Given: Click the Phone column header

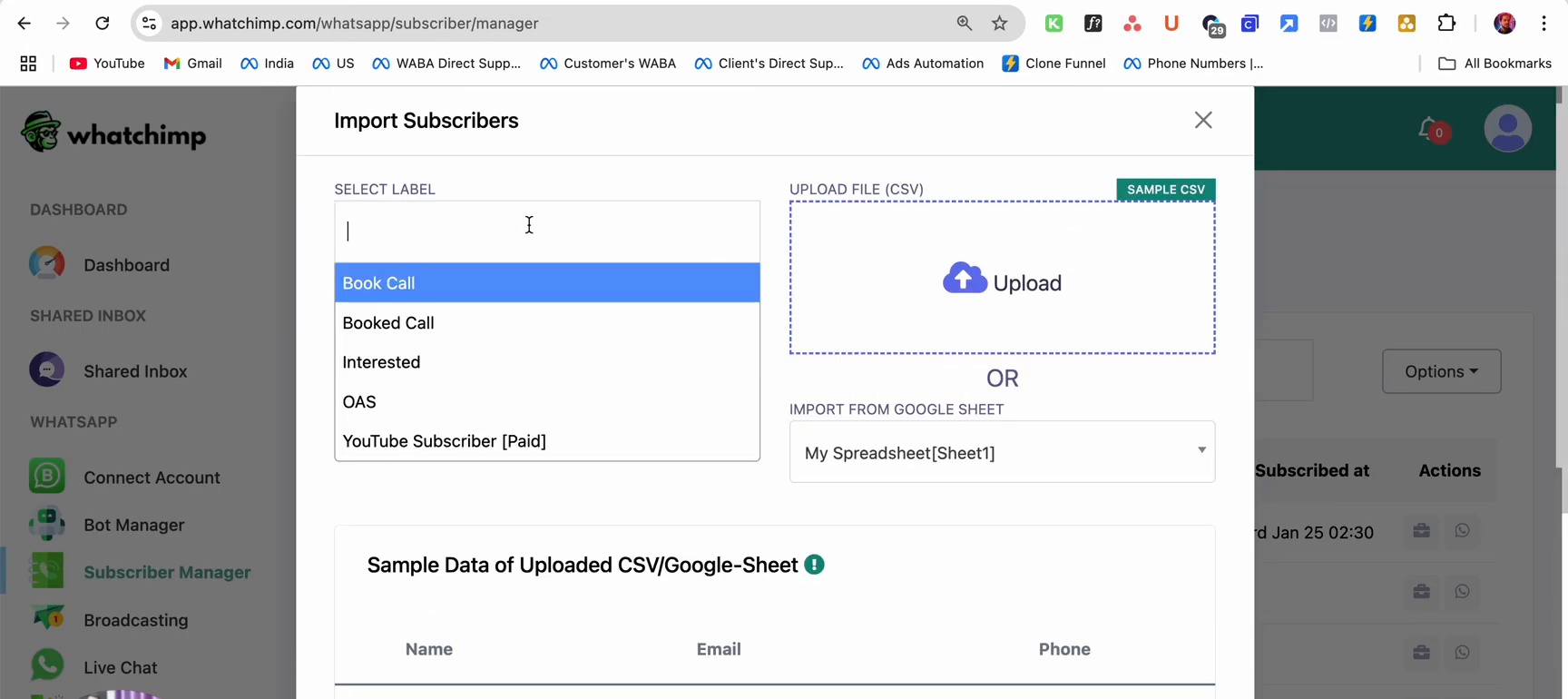Looking at the screenshot, I should point(1064,649).
